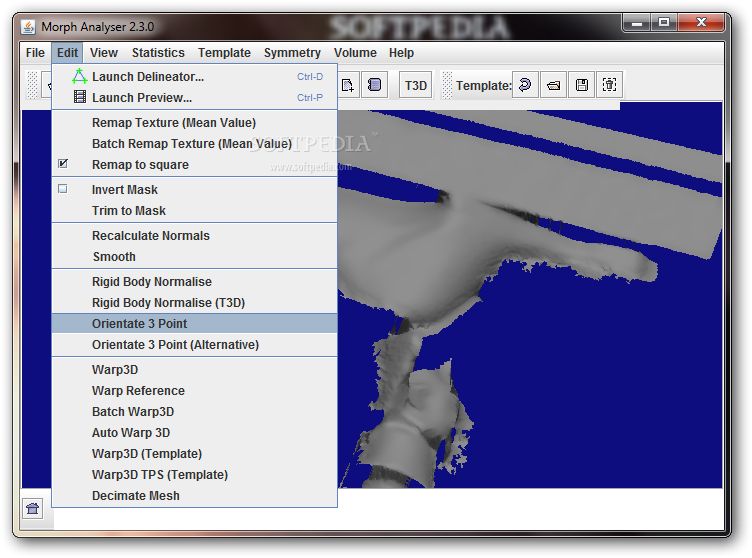Image resolution: width=752 pixels, height=558 pixels.
Task: Select Warp Reference
Action: (195, 391)
